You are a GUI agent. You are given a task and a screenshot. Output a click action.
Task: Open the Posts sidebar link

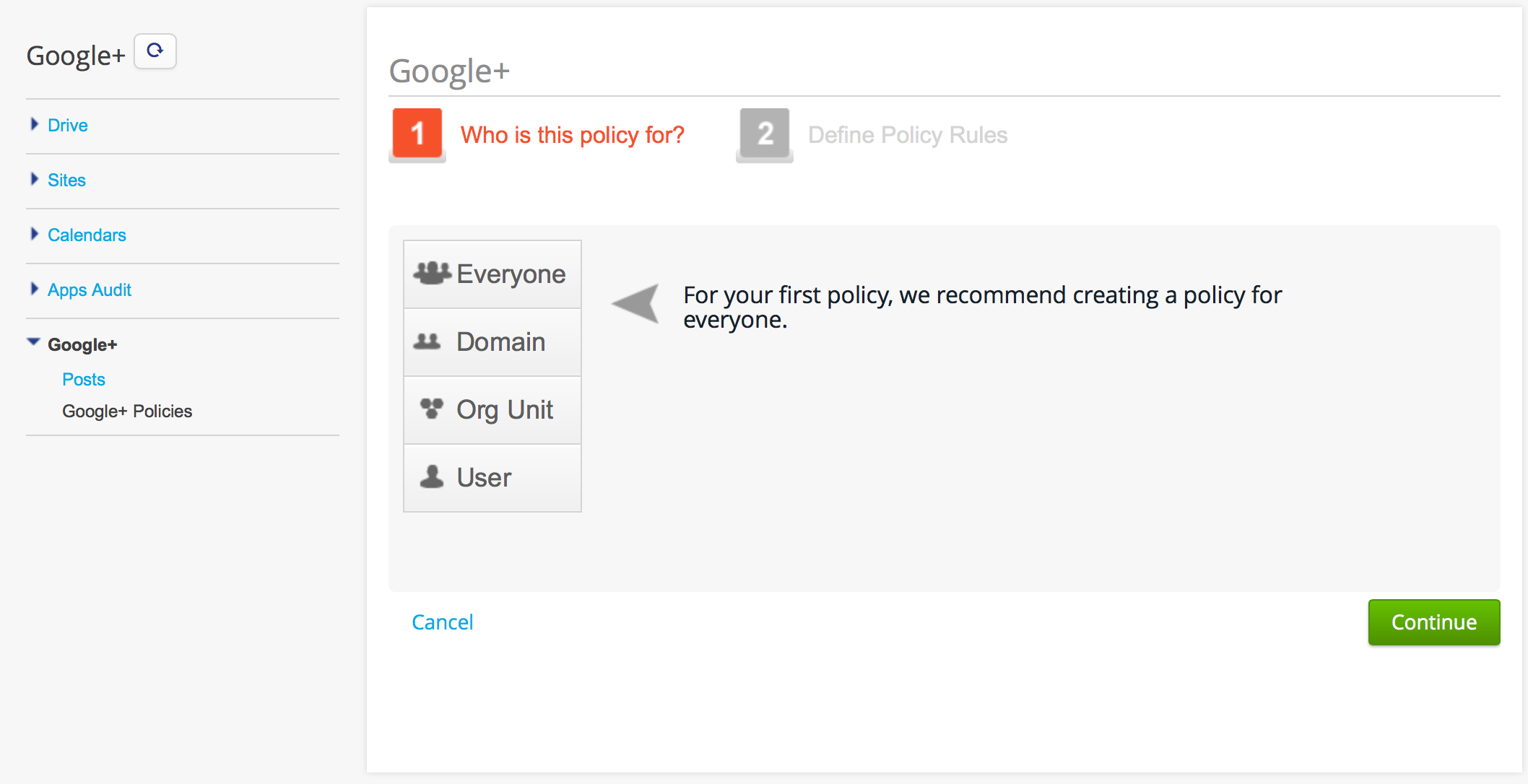(x=84, y=379)
